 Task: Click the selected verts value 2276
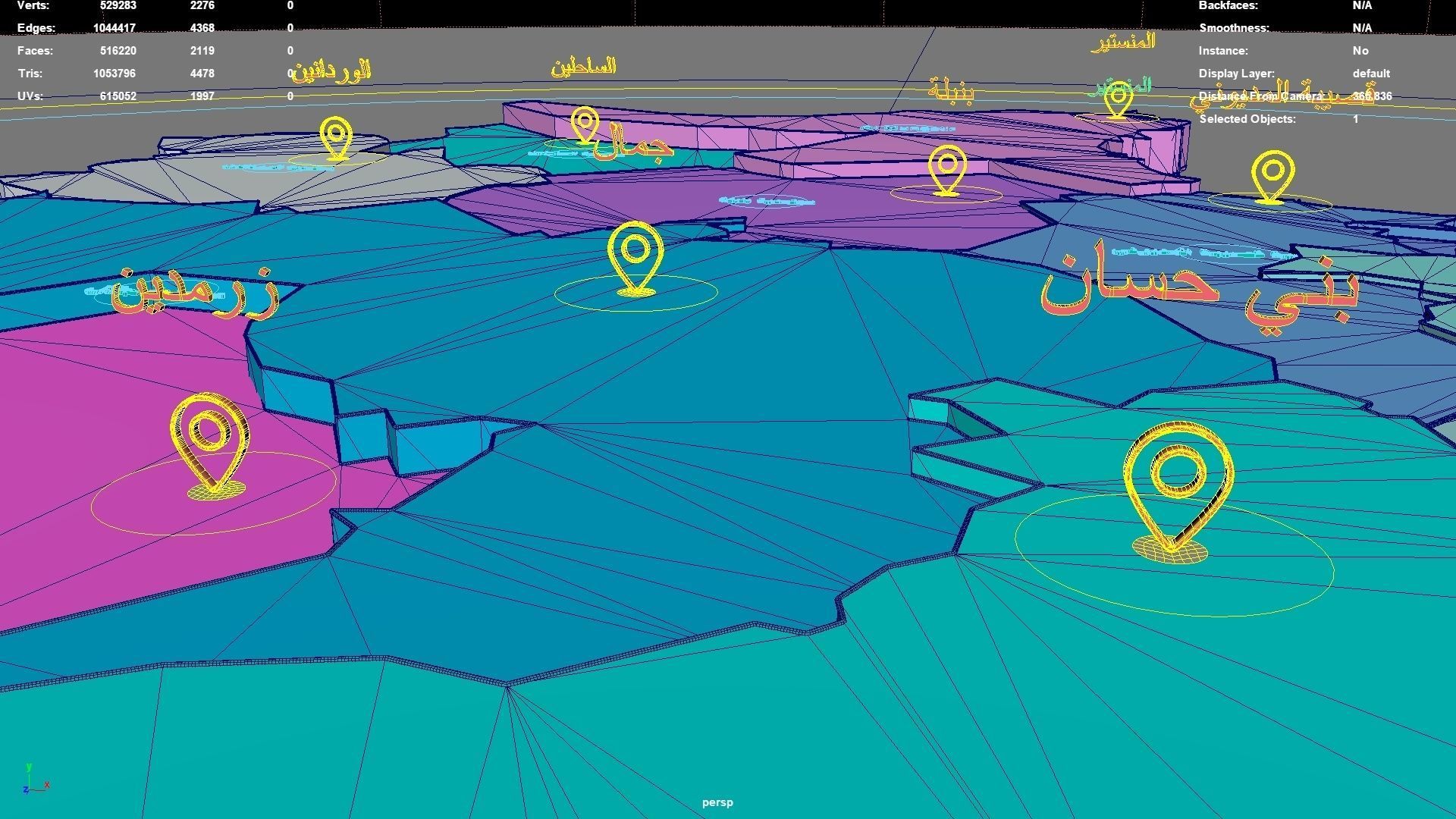(x=202, y=5)
